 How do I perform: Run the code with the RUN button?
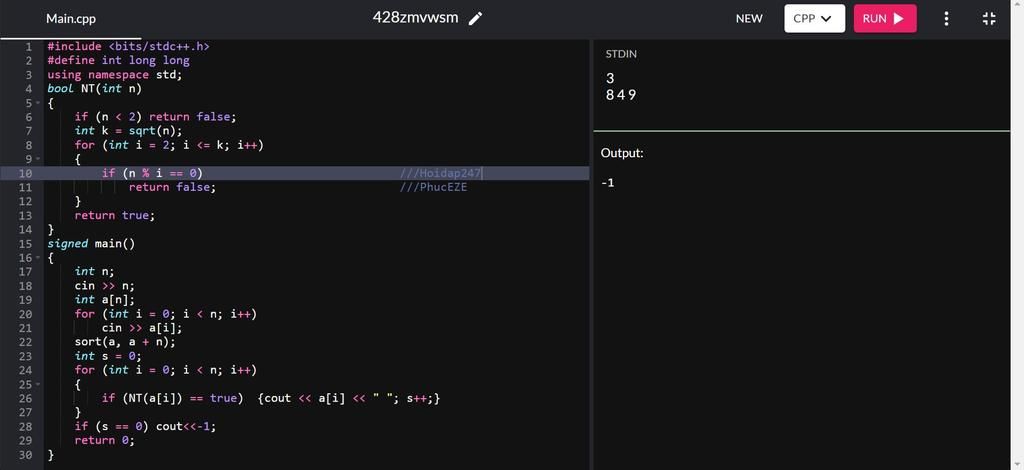point(885,18)
